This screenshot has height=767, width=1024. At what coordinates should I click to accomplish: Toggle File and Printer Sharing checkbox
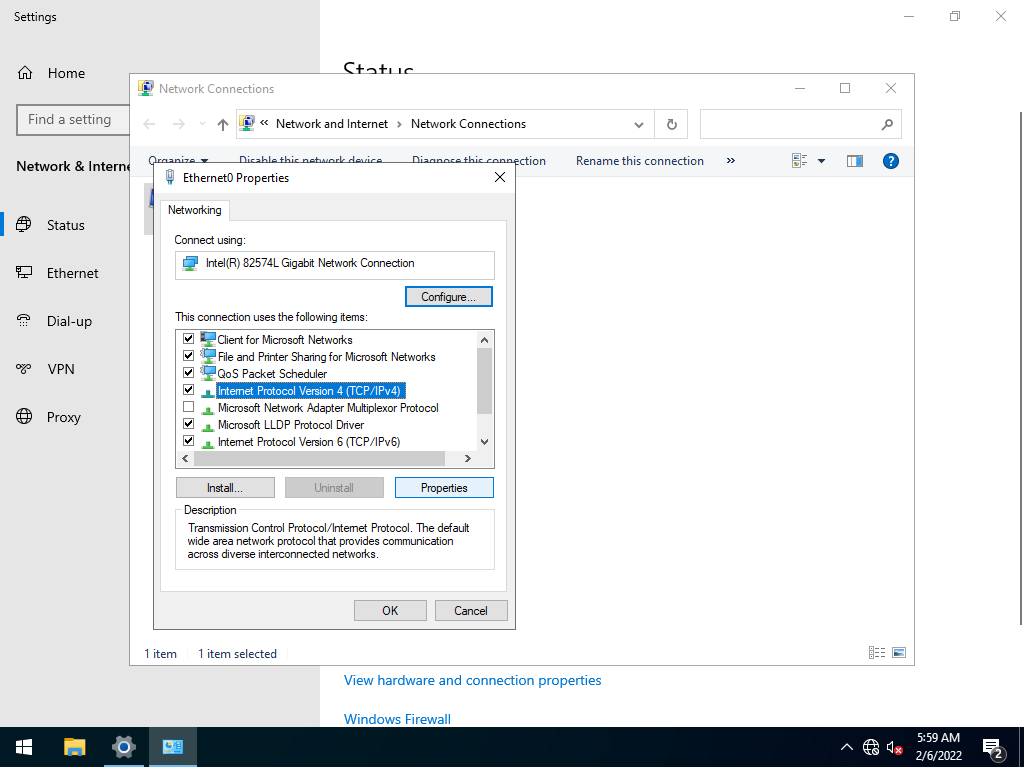click(x=189, y=355)
